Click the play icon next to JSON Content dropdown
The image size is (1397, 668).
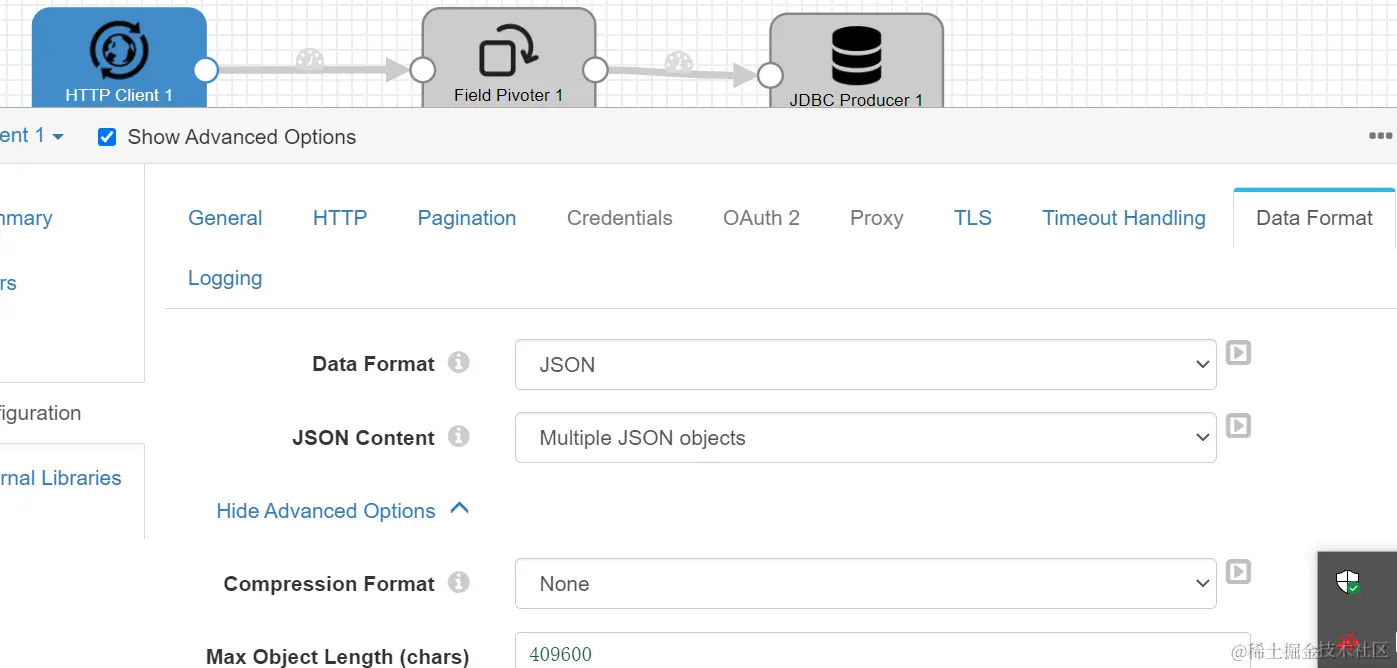1238,426
